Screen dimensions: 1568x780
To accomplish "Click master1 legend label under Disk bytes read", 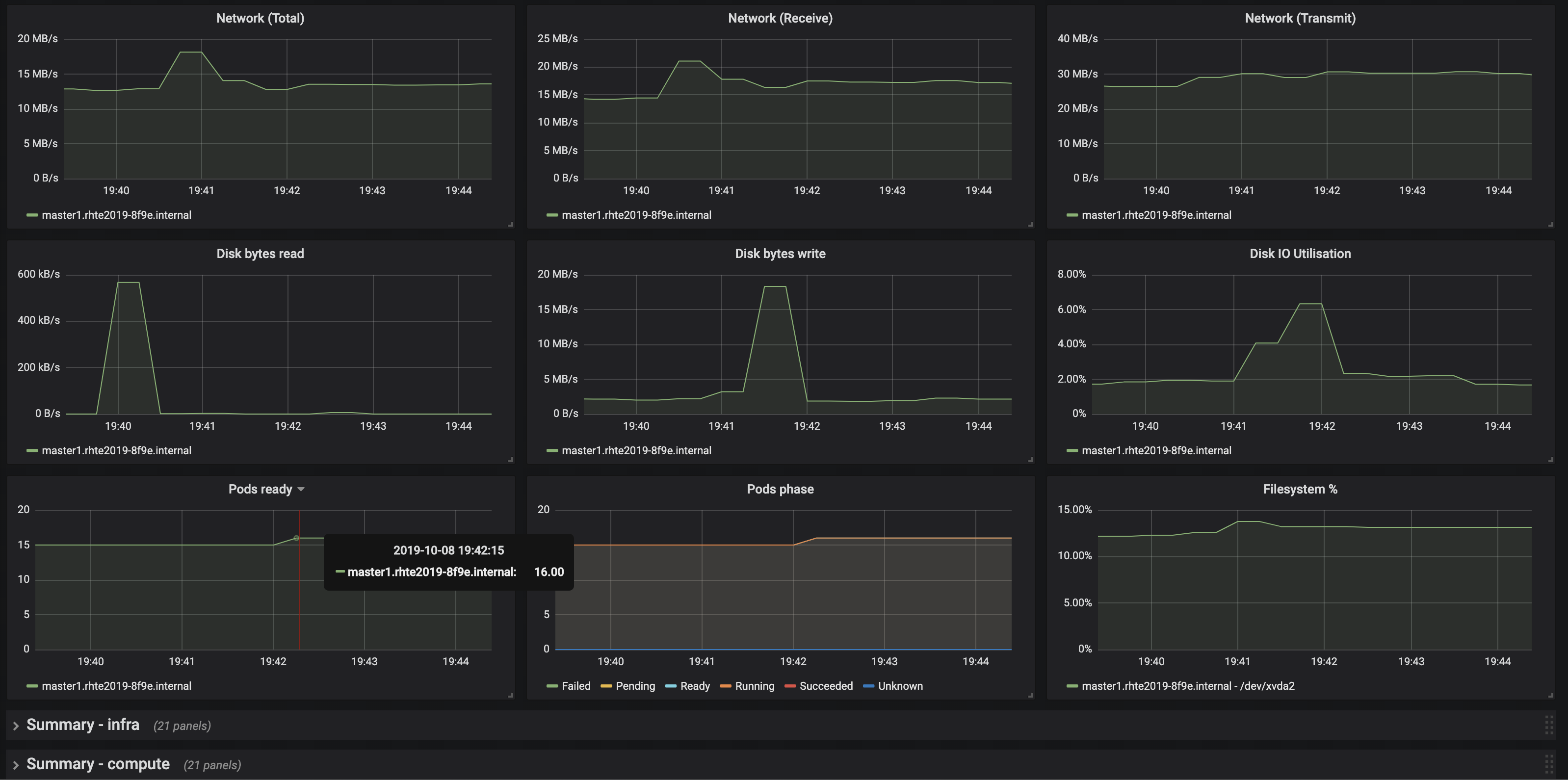I will click(116, 451).
